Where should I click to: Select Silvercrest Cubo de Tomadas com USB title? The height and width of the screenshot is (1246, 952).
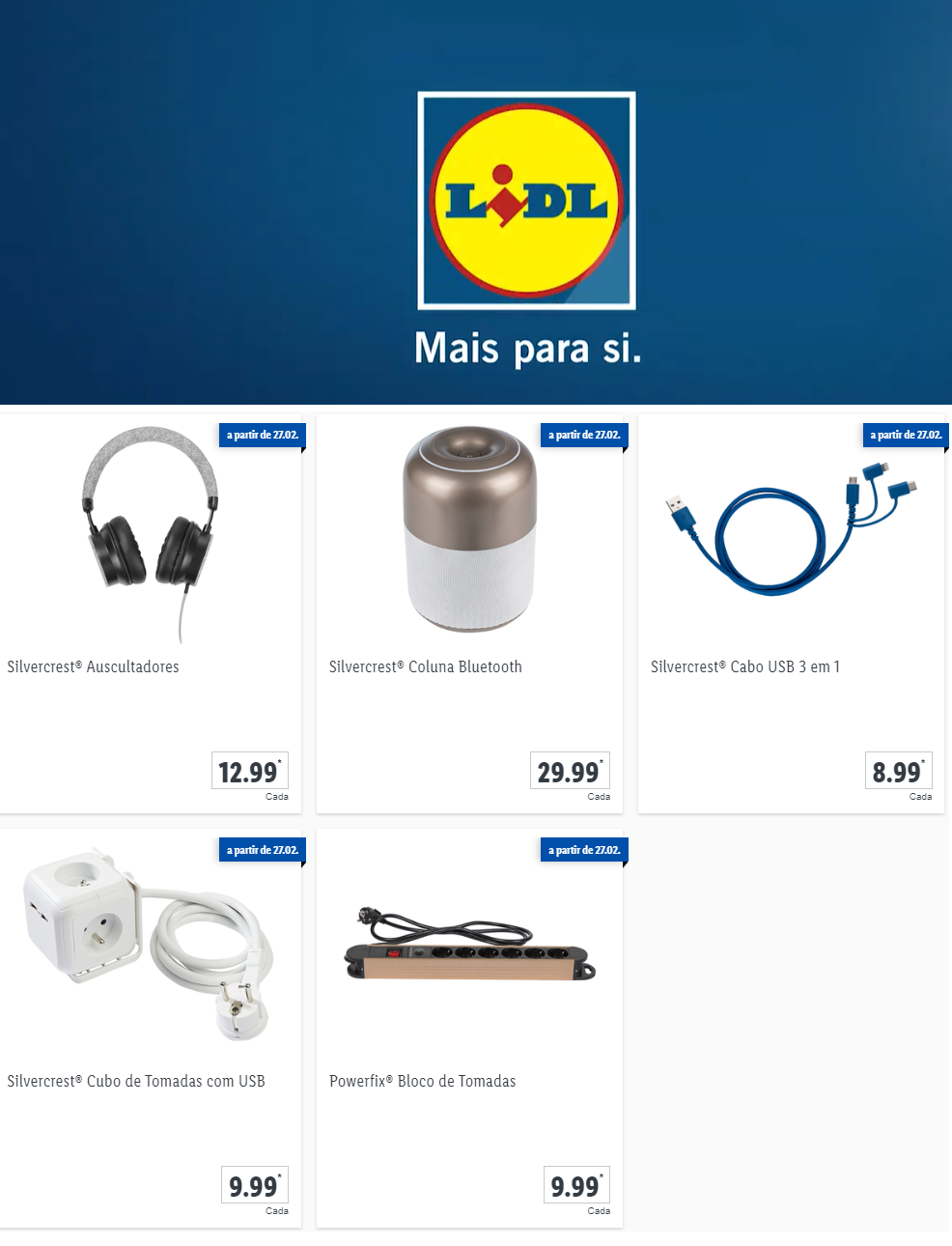pos(136,1081)
